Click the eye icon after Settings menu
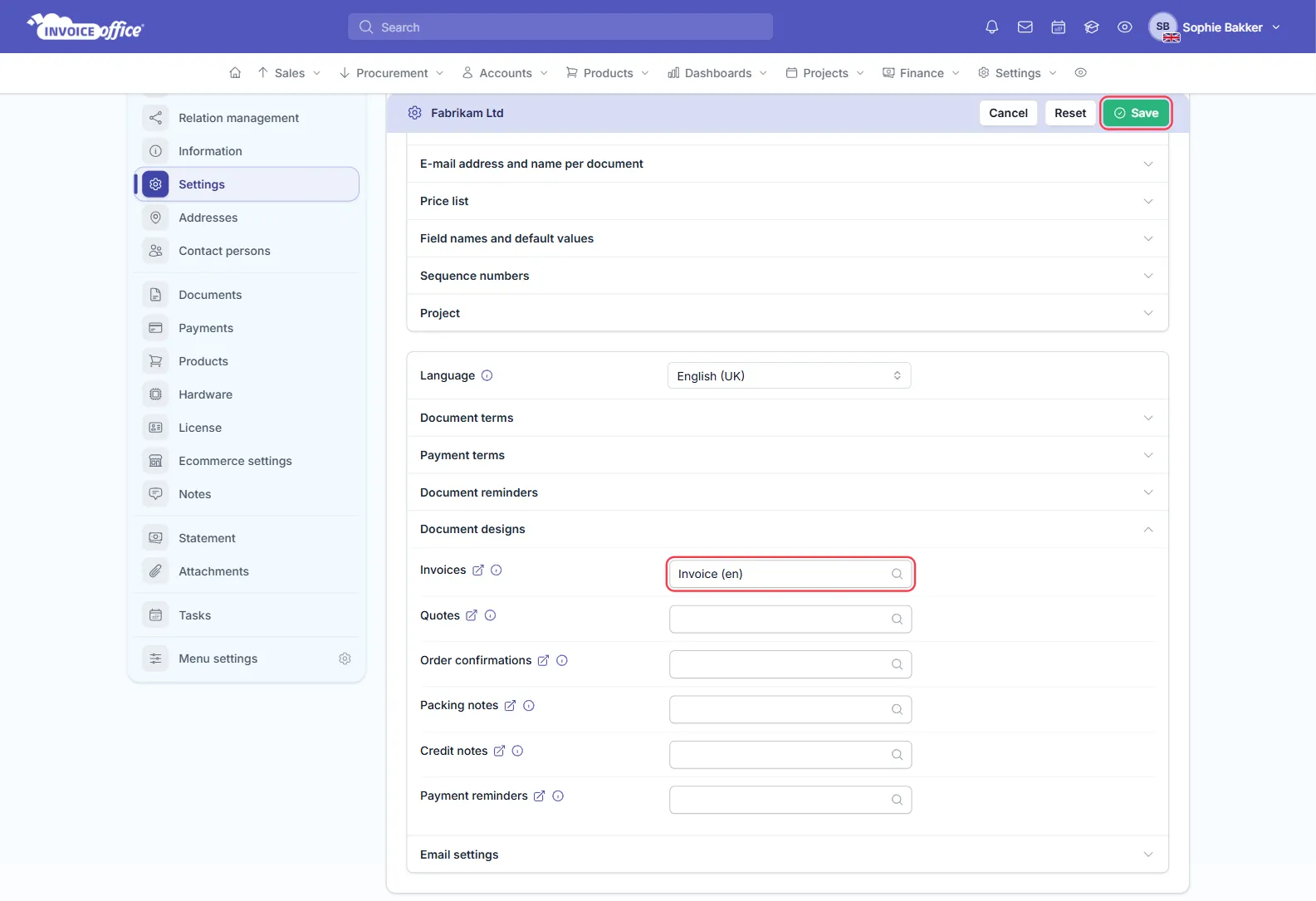 click(x=1080, y=73)
